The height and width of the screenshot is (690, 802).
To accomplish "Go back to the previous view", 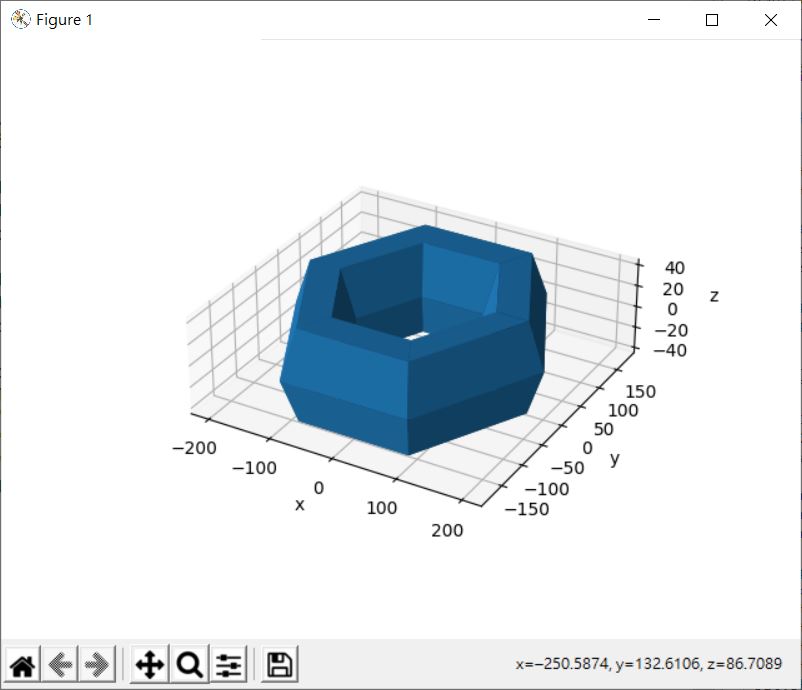I will click(60, 664).
